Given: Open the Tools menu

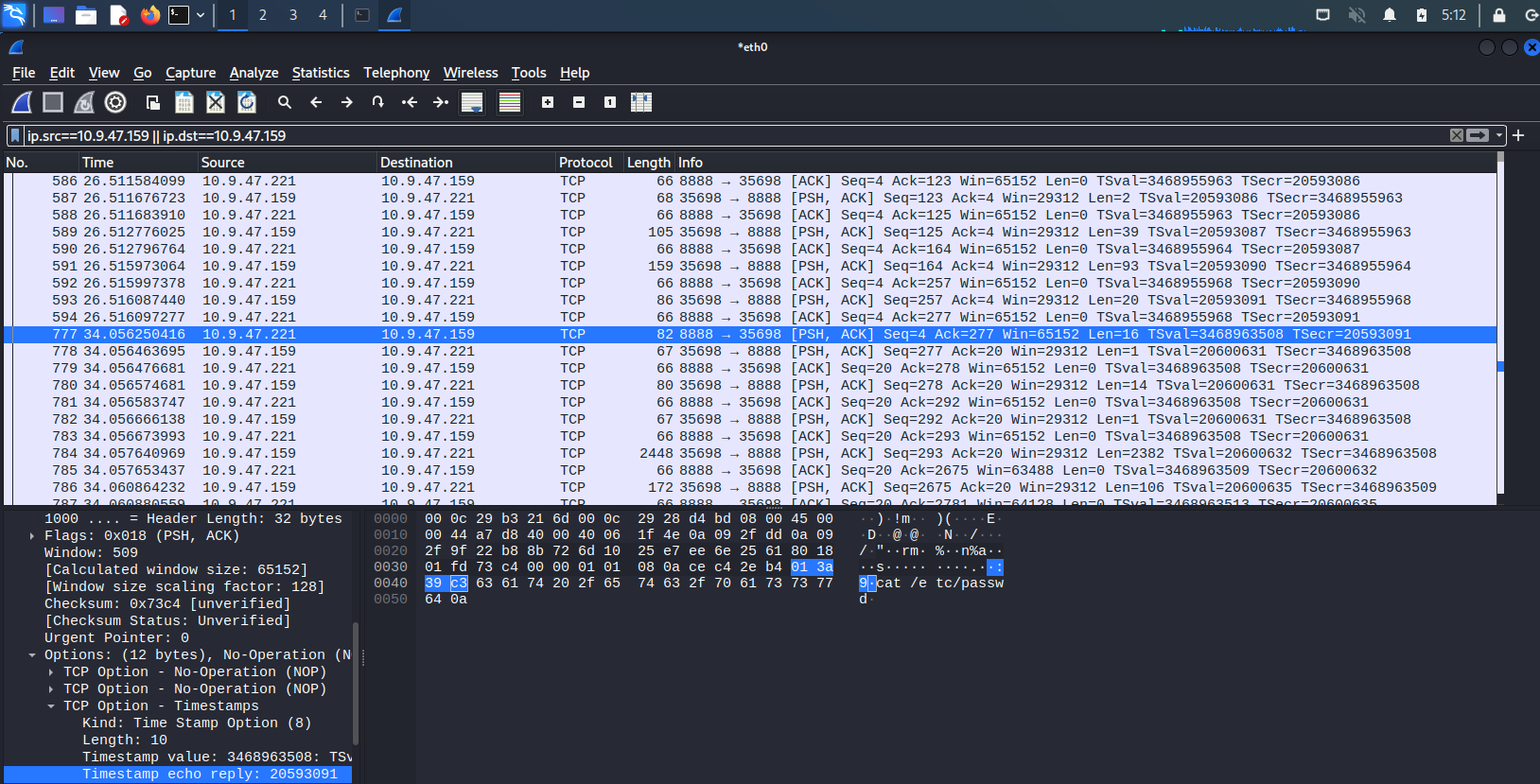Looking at the screenshot, I should click(x=529, y=73).
